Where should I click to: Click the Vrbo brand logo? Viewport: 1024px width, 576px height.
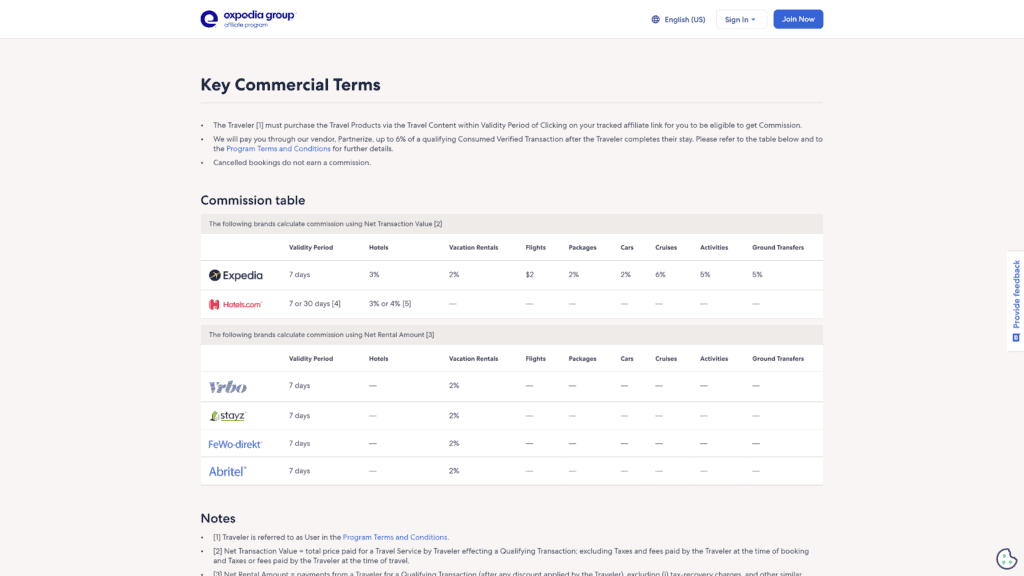228,387
